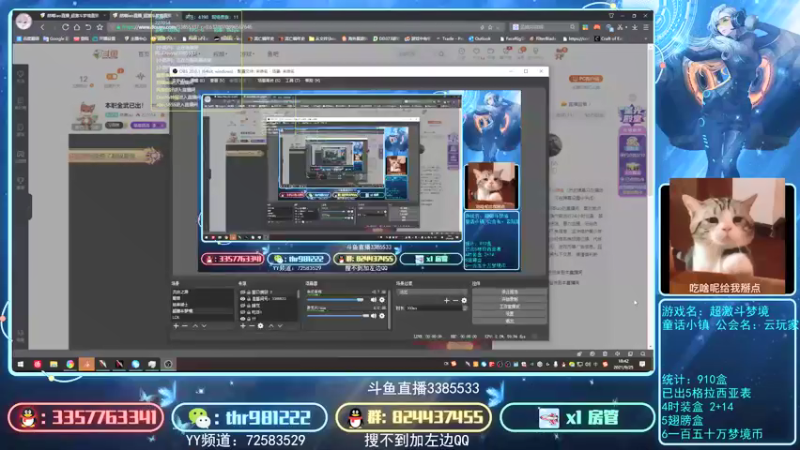Move the selected source down in OBS
The width and height of the screenshot is (800, 450).
(x=280, y=326)
